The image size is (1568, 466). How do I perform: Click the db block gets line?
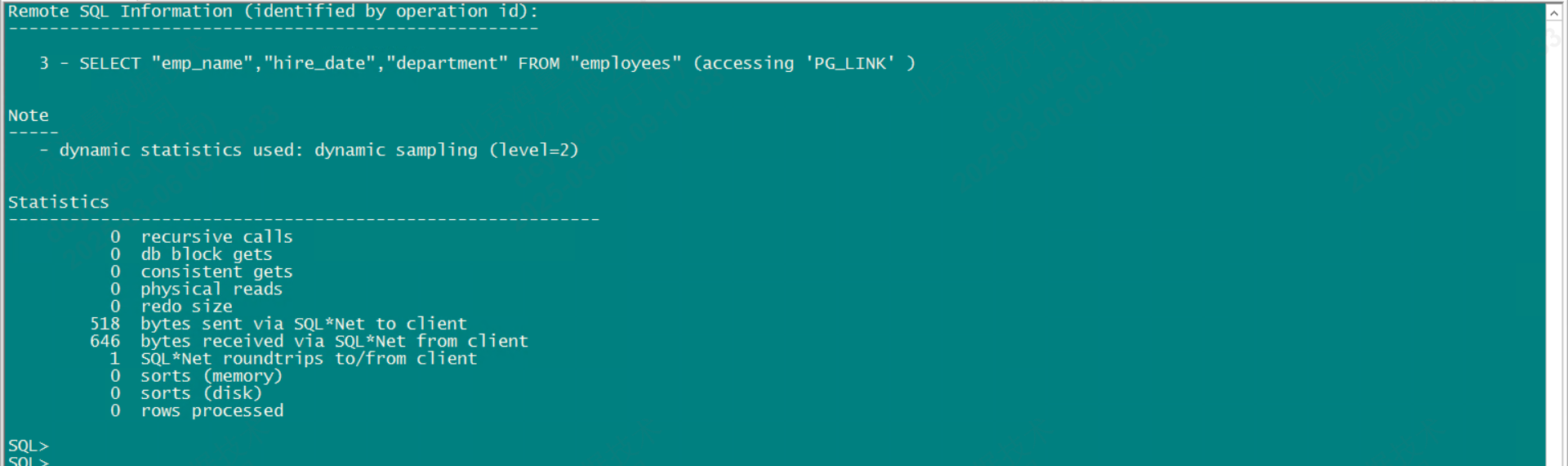click(x=206, y=254)
